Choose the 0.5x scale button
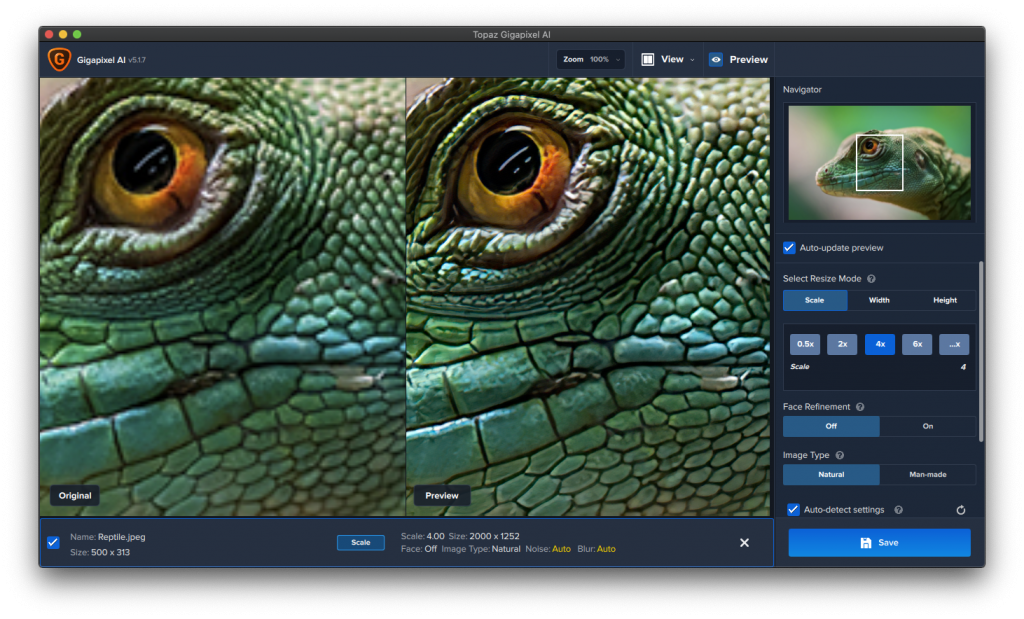1024x619 pixels. (805, 344)
